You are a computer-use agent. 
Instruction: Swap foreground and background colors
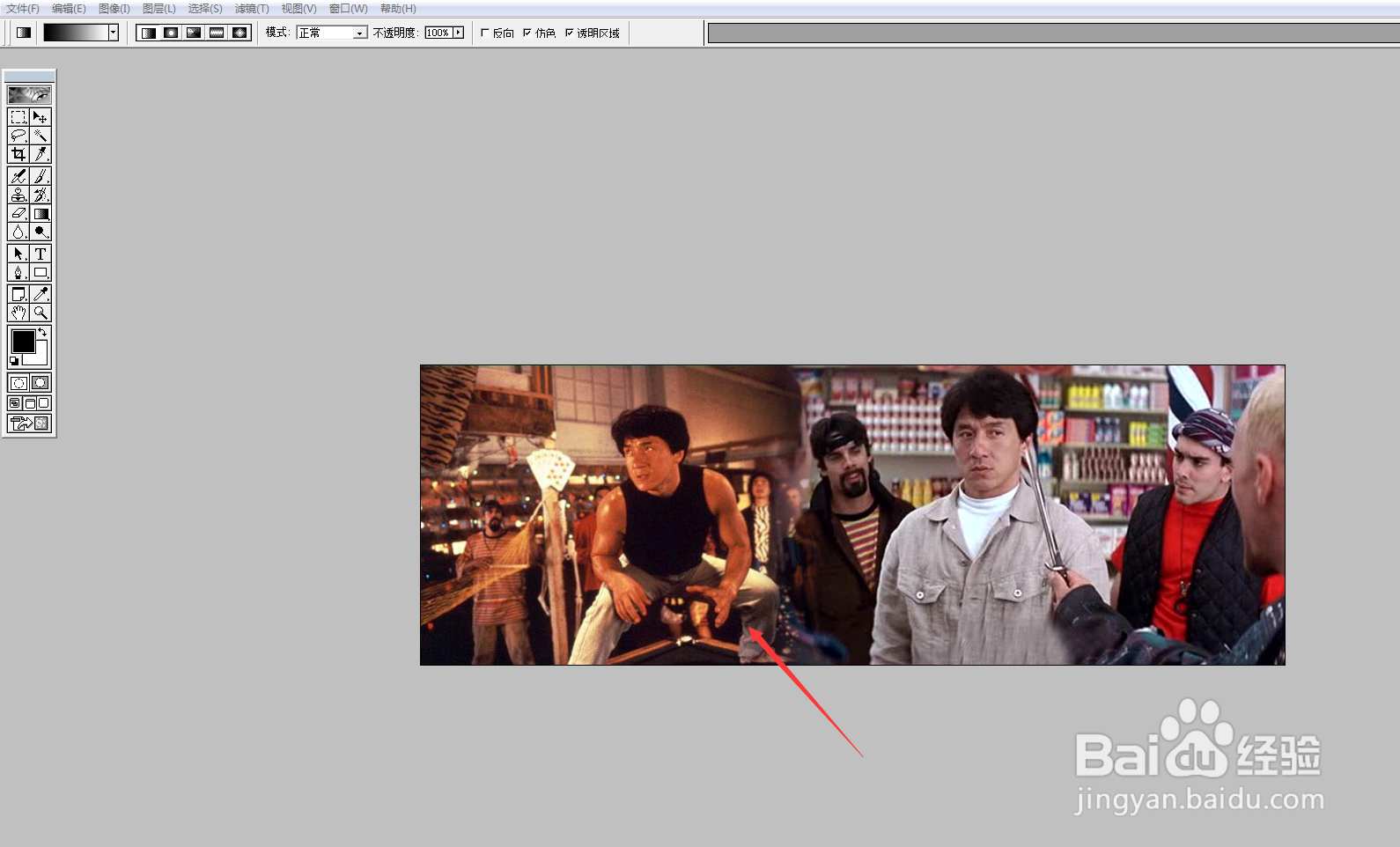tap(43, 332)
